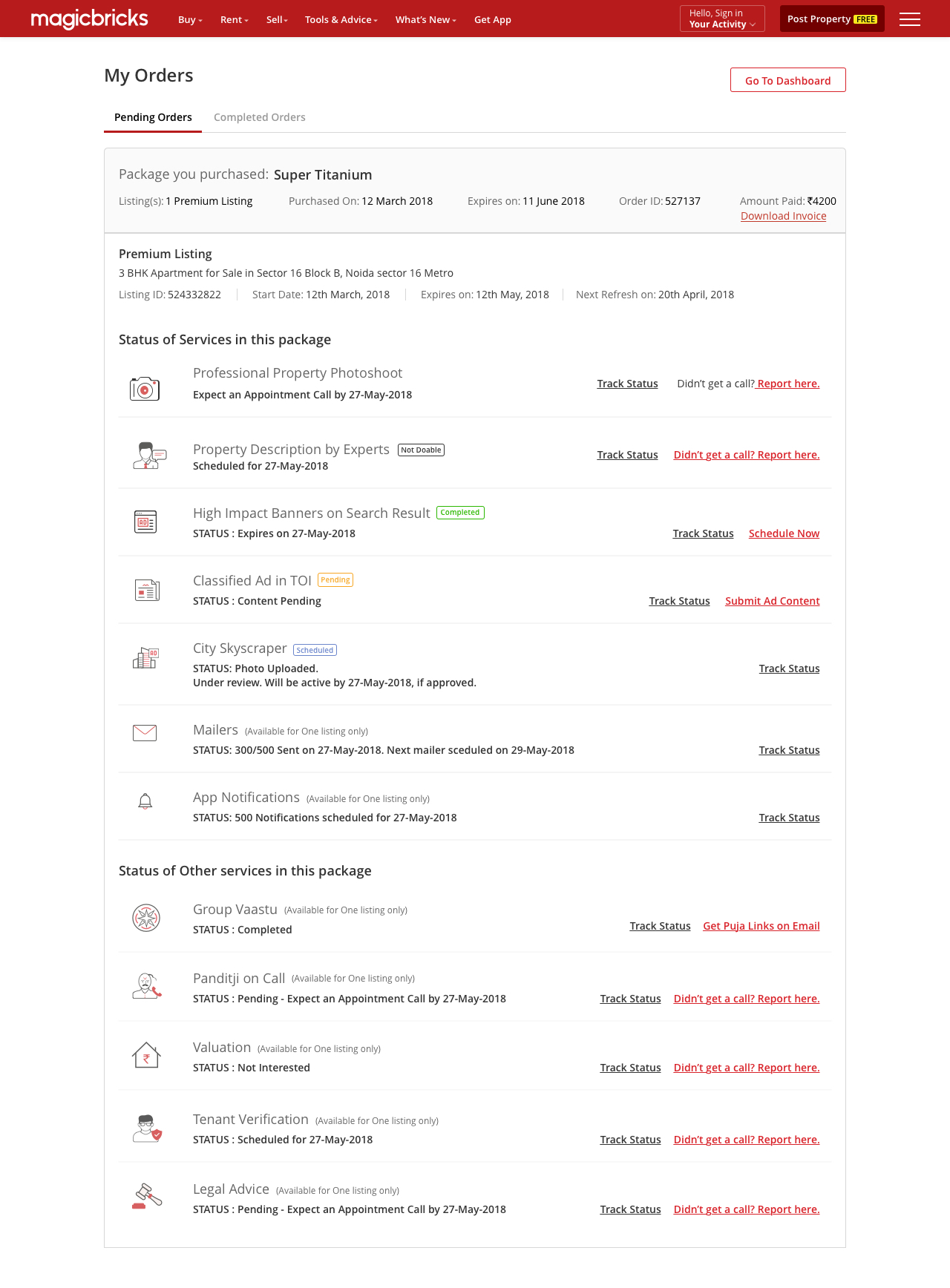
Task: Click the Legal Advice gavel icon
Action: tap(146, 1196)
